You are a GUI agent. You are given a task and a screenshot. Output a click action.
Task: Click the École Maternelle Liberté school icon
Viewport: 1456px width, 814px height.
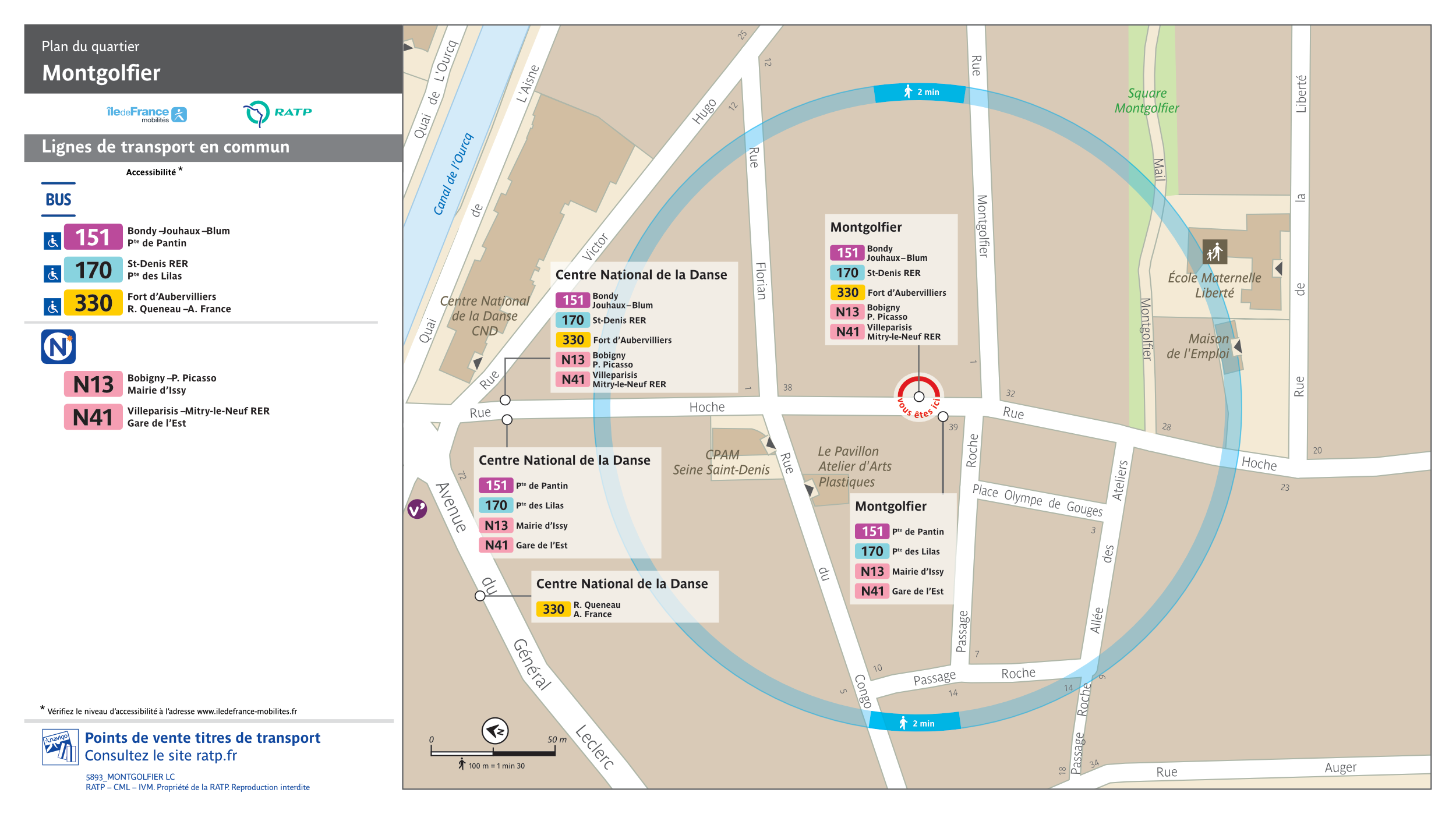tap(1214, 252)
